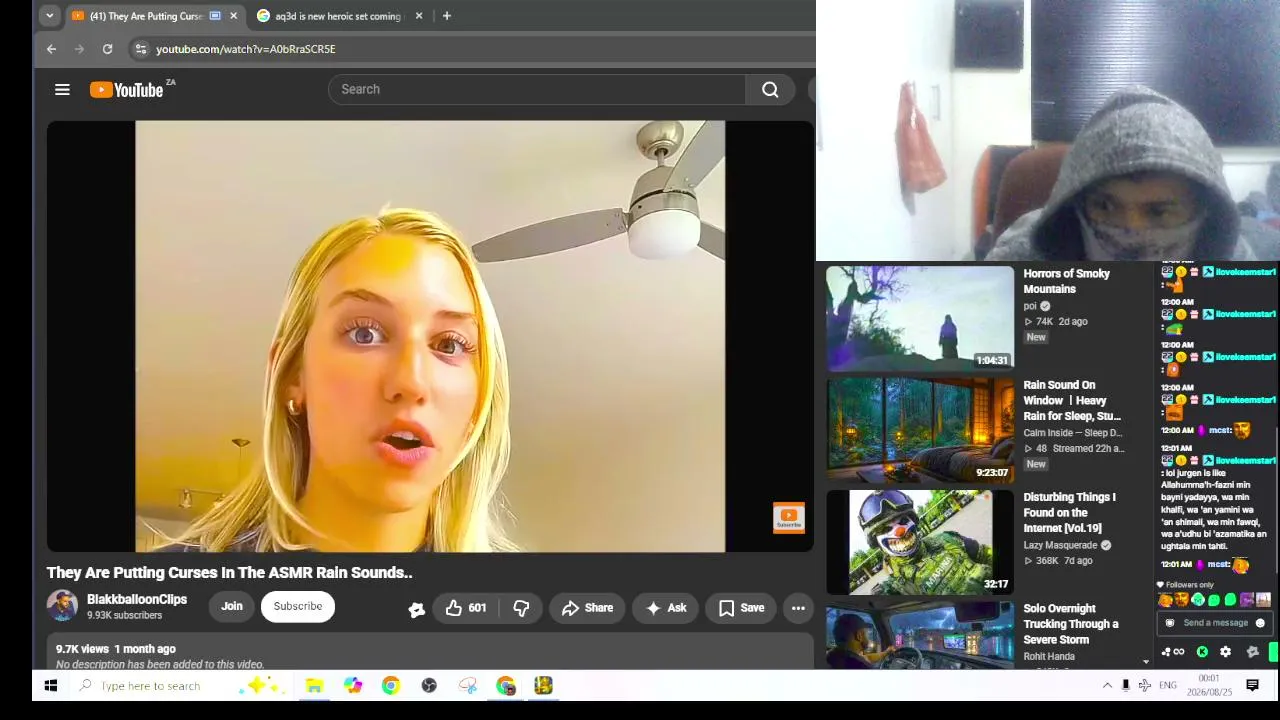Open Snipping Tool from the taskbar
Image resolution: width=1280 pixels, height=720 pixels.
click(x=467, y=686)
